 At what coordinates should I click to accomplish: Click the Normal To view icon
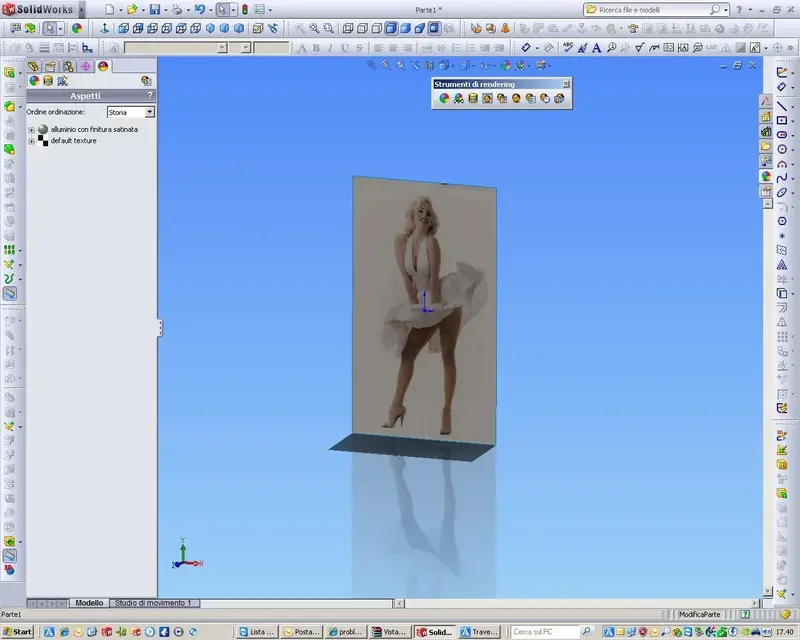point(105,29)
